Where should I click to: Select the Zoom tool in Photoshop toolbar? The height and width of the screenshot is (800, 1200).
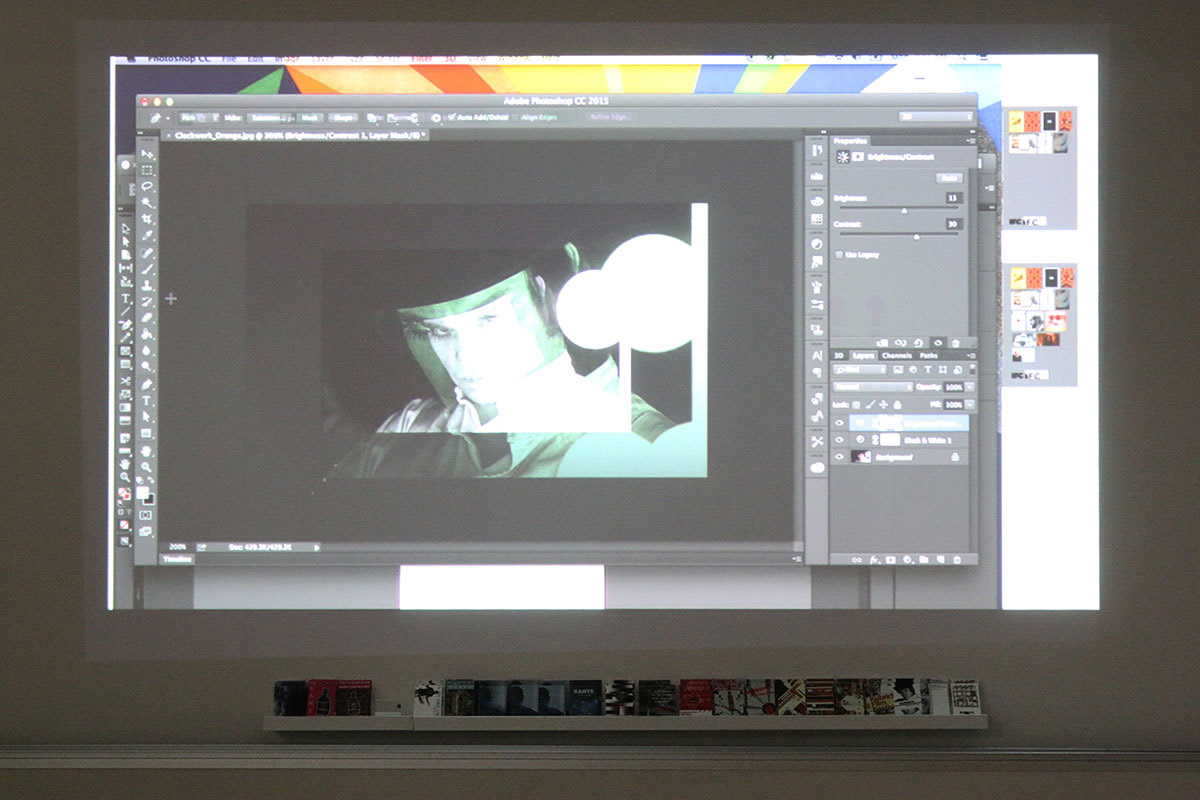(147, 466)
